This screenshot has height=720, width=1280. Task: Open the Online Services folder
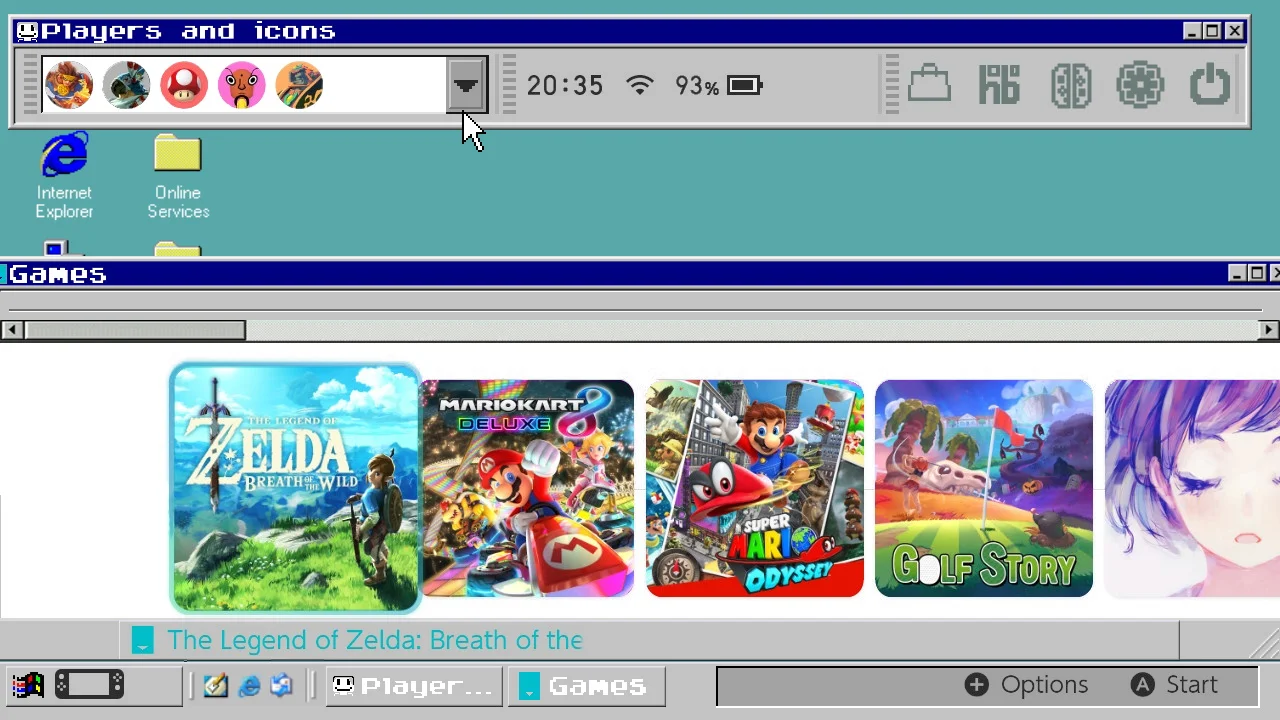click(x=178, y=176)
